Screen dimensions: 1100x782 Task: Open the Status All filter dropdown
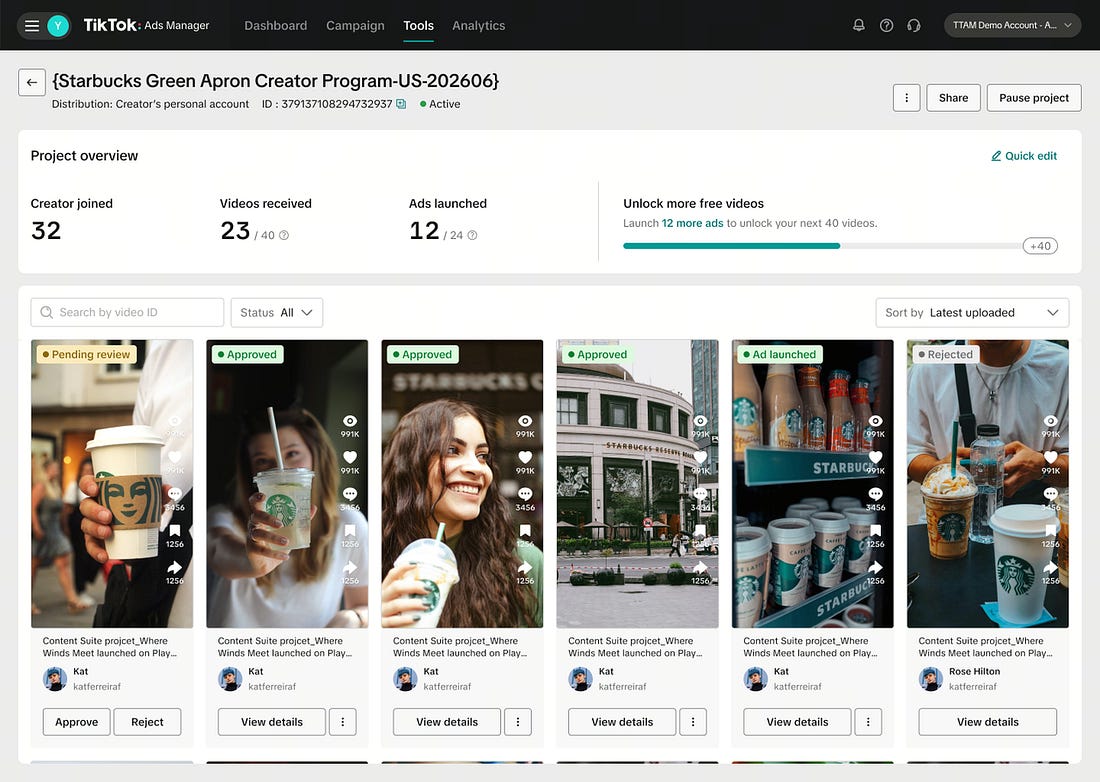coord(276,312)
